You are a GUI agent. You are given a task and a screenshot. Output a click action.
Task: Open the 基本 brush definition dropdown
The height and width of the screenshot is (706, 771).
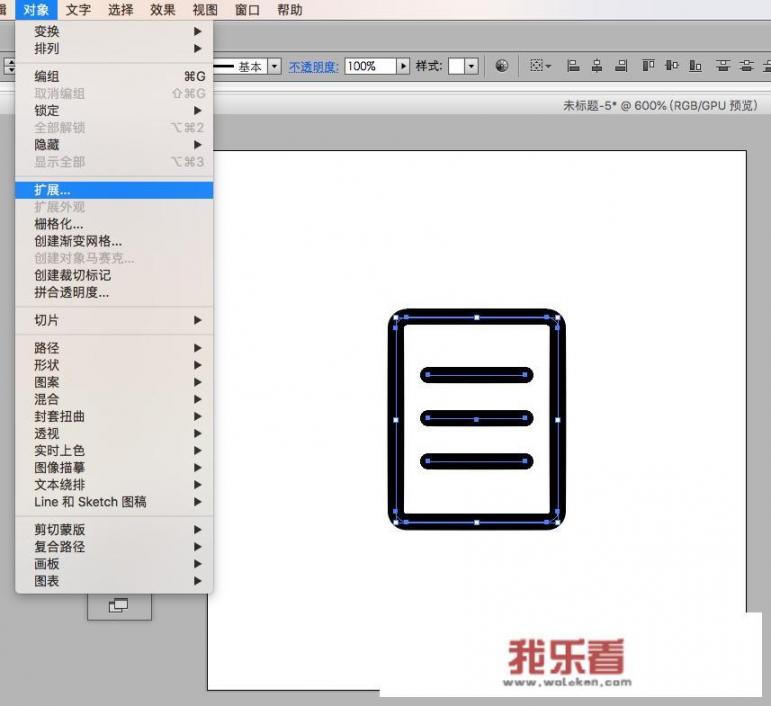274,66
